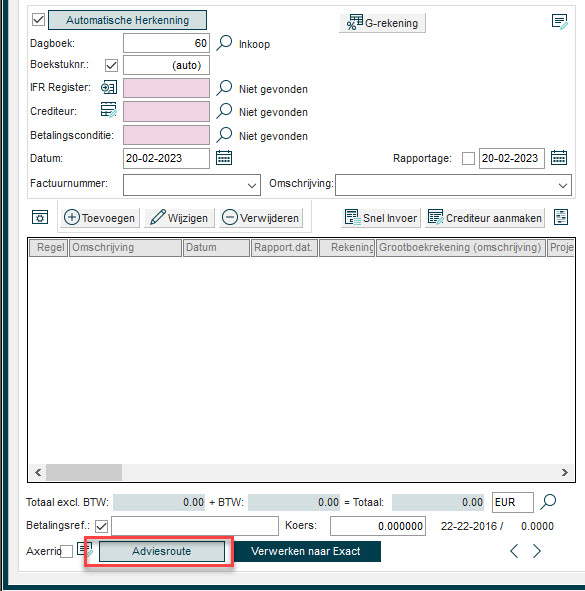585x591 pixels.
Task: Open the grid settings icon beside Toevoegen
Action: coord(40,217)
